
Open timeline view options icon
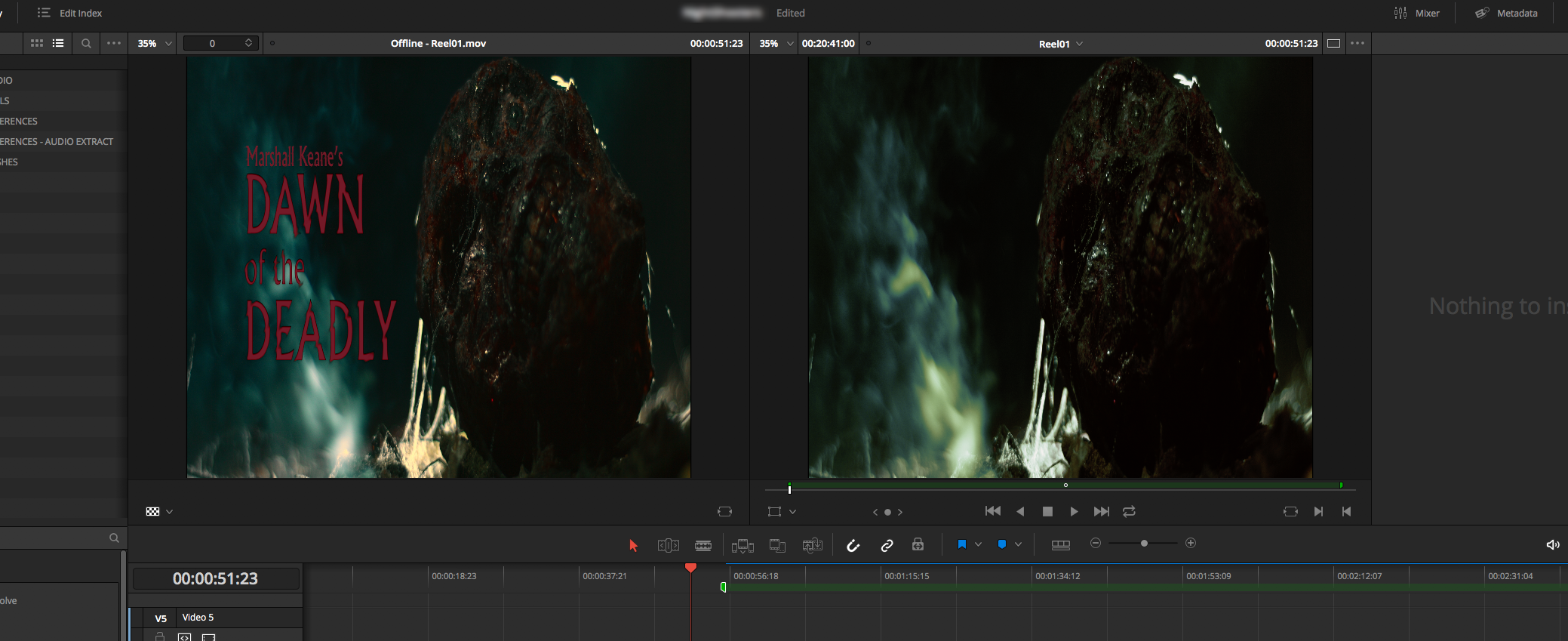(1060, 545)
